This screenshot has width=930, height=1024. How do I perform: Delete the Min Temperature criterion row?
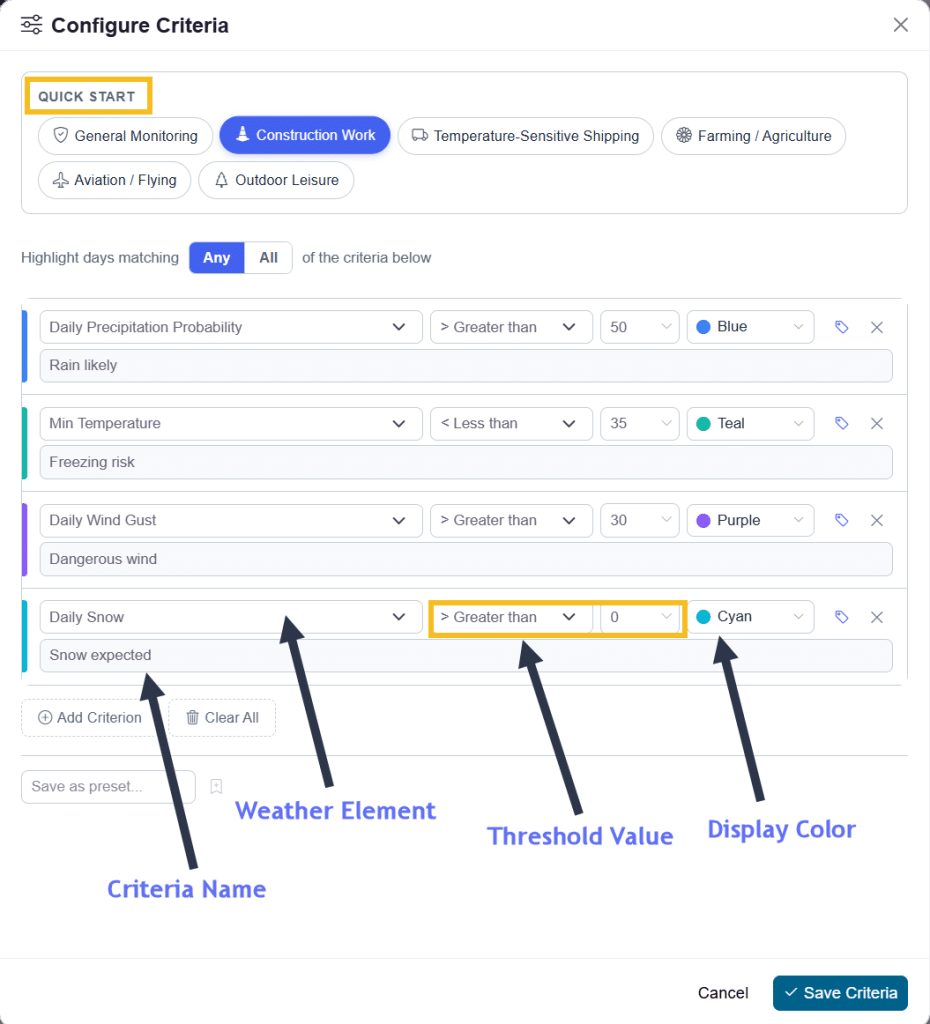point(877,424)
